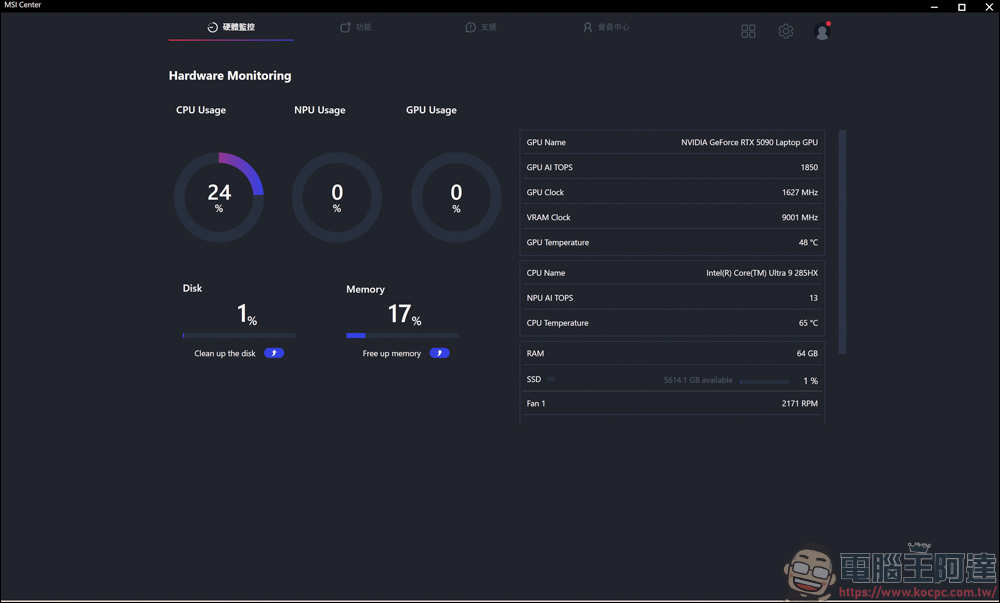The image size is (1000, 603).
Task: Click the hardware info panel scrollbar
Action: [x=843, y=241]
